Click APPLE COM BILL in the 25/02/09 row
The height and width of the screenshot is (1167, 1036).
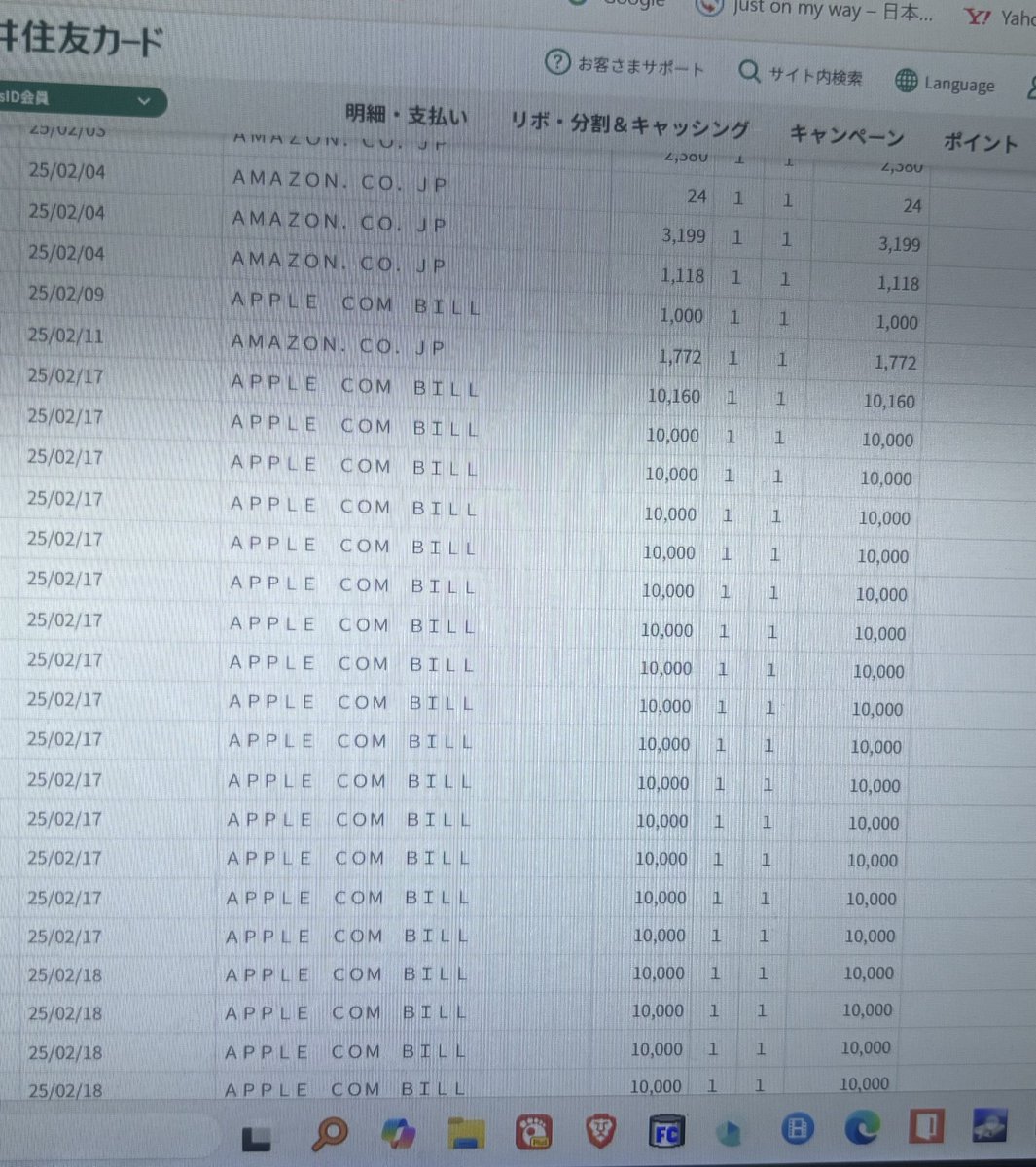[356, 304]
